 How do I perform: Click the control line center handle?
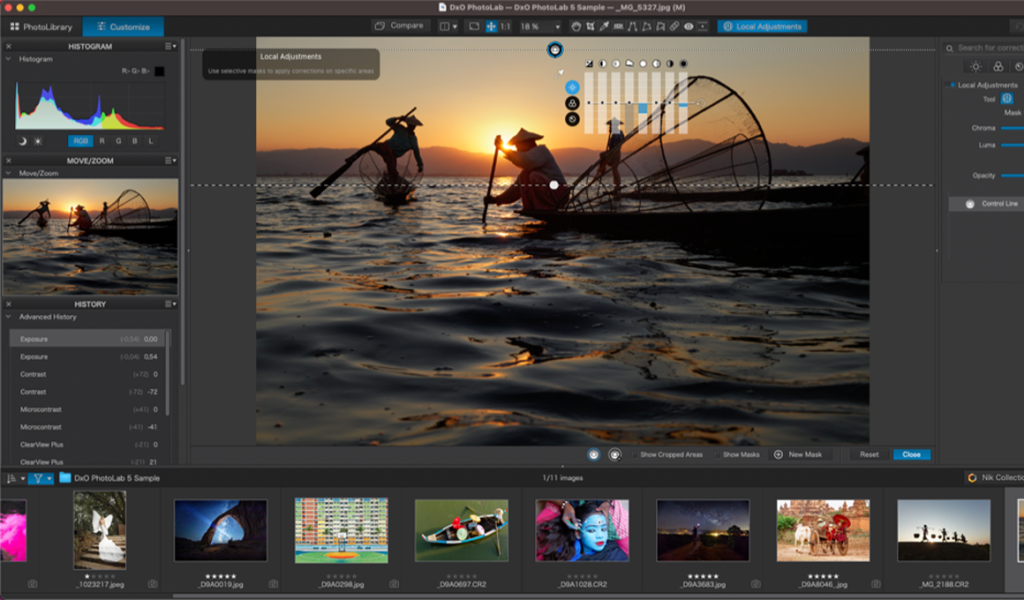coord(554,185)
